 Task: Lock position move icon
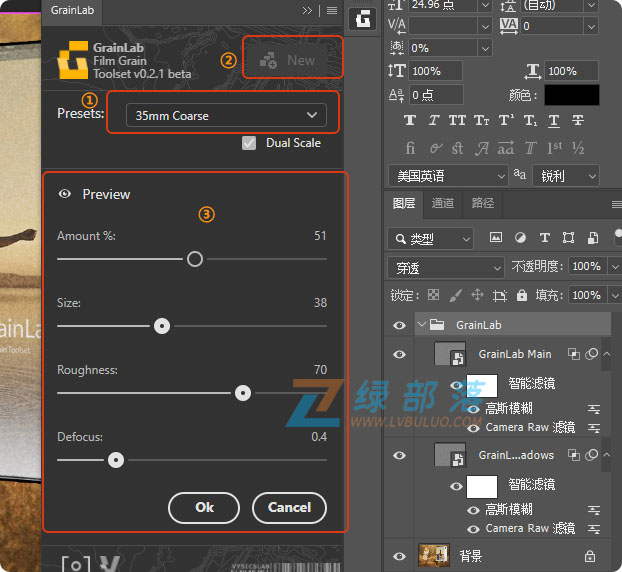coord(477,295)
